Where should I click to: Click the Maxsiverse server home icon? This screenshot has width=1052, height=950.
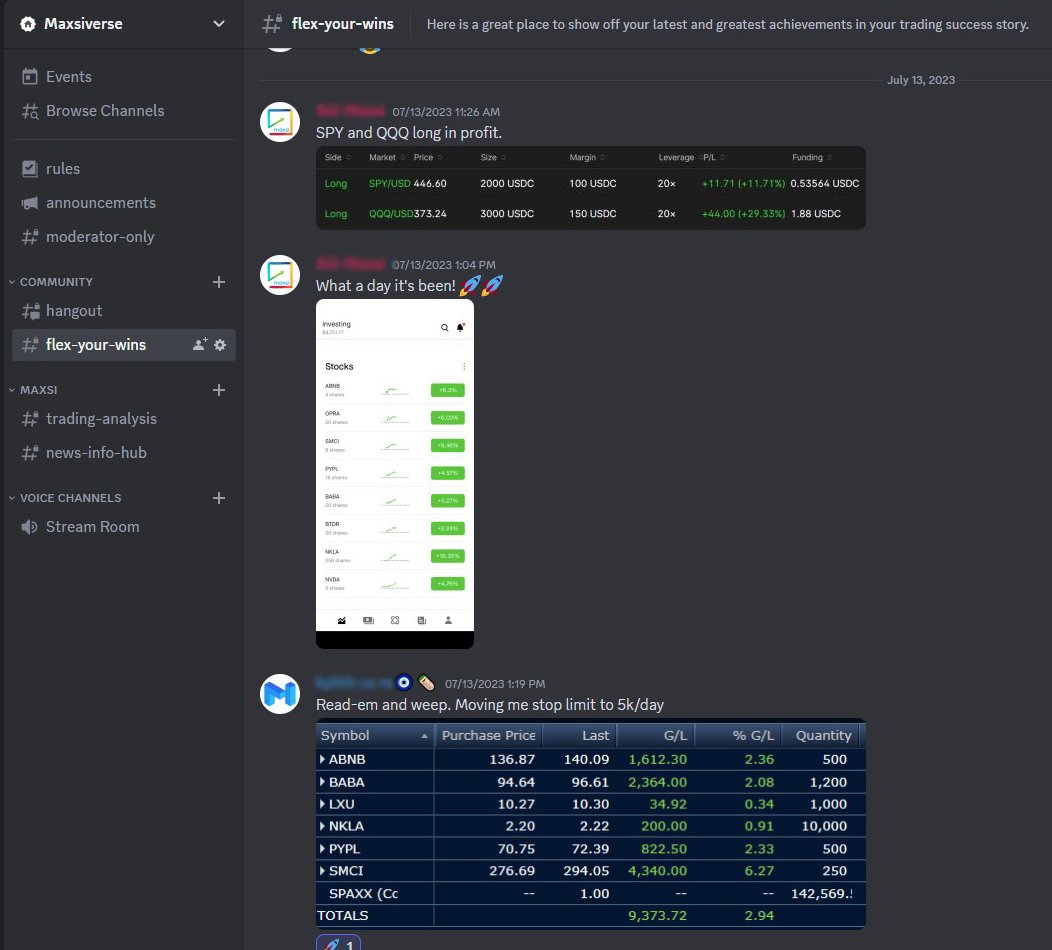28,24
